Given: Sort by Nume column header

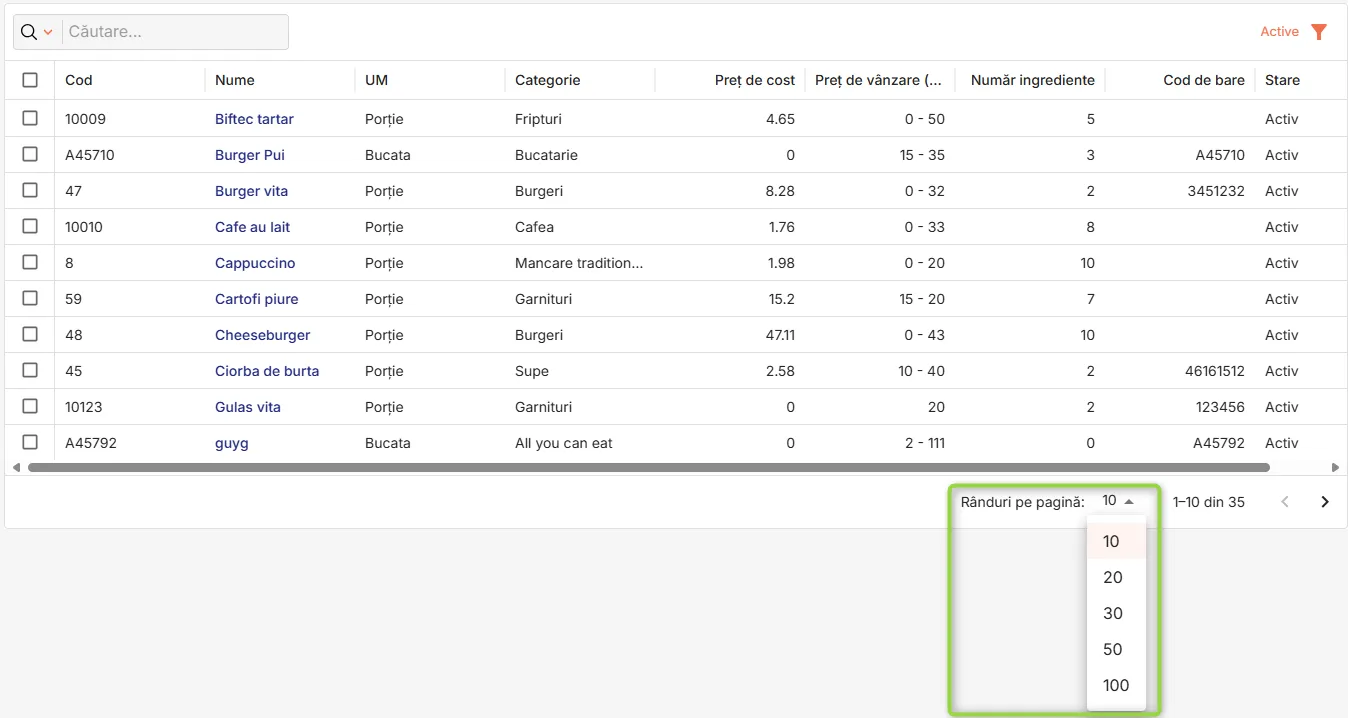Looking at the screenshot, I should pos(235,80).
